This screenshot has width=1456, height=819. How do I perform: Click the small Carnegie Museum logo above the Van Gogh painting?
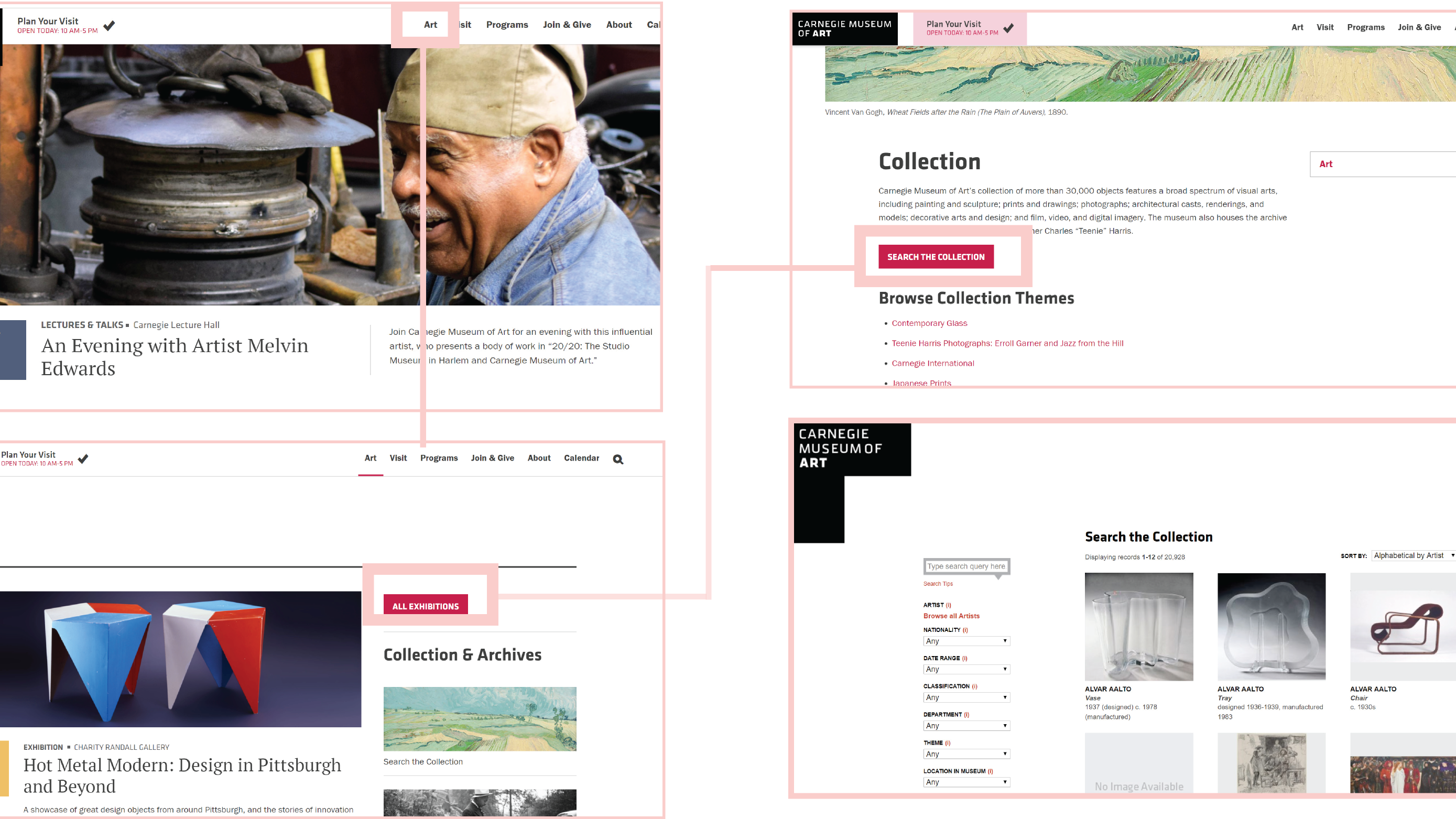[x=844, y=29]
